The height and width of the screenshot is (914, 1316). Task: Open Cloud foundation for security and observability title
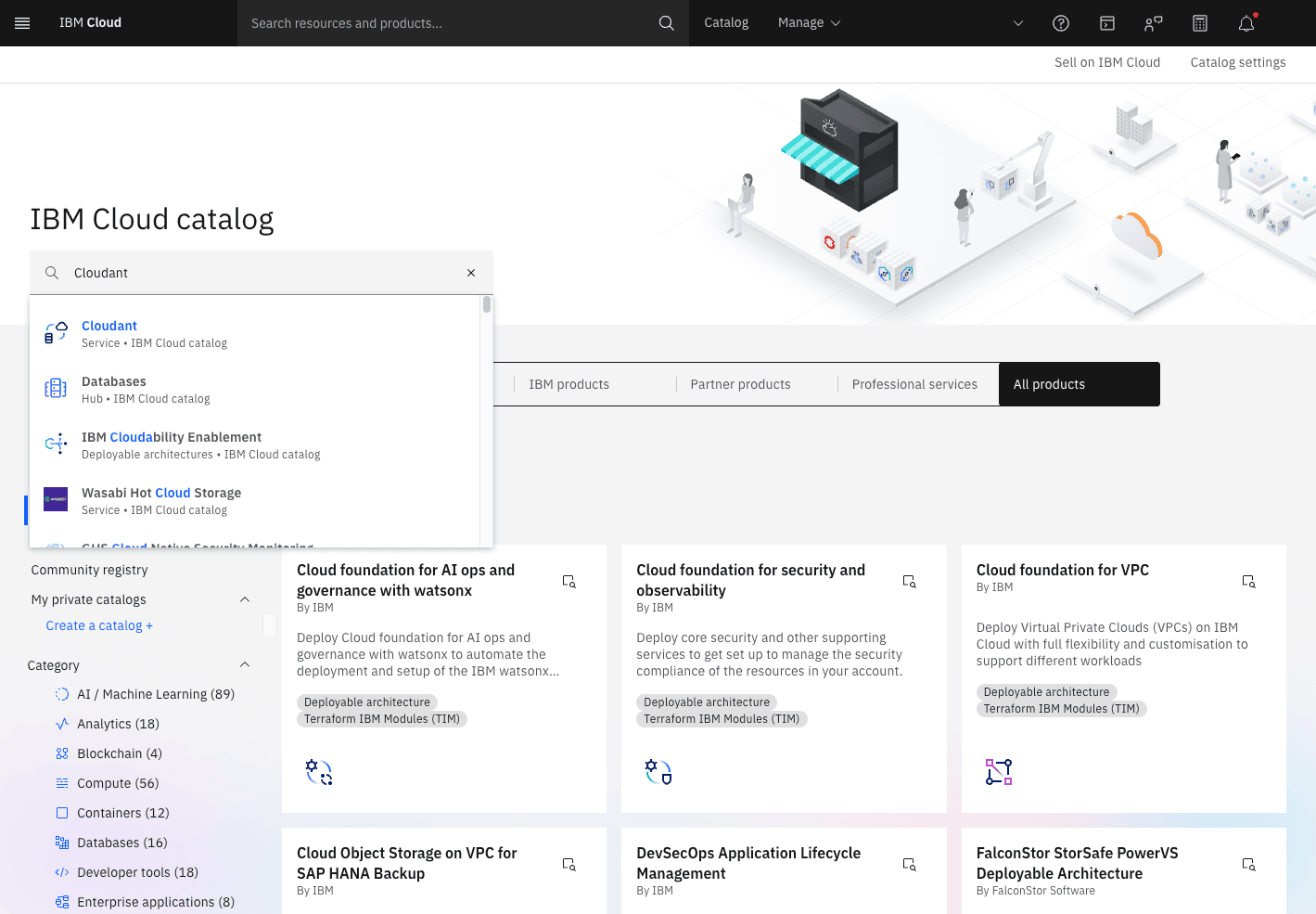click(x=751, y=580)
